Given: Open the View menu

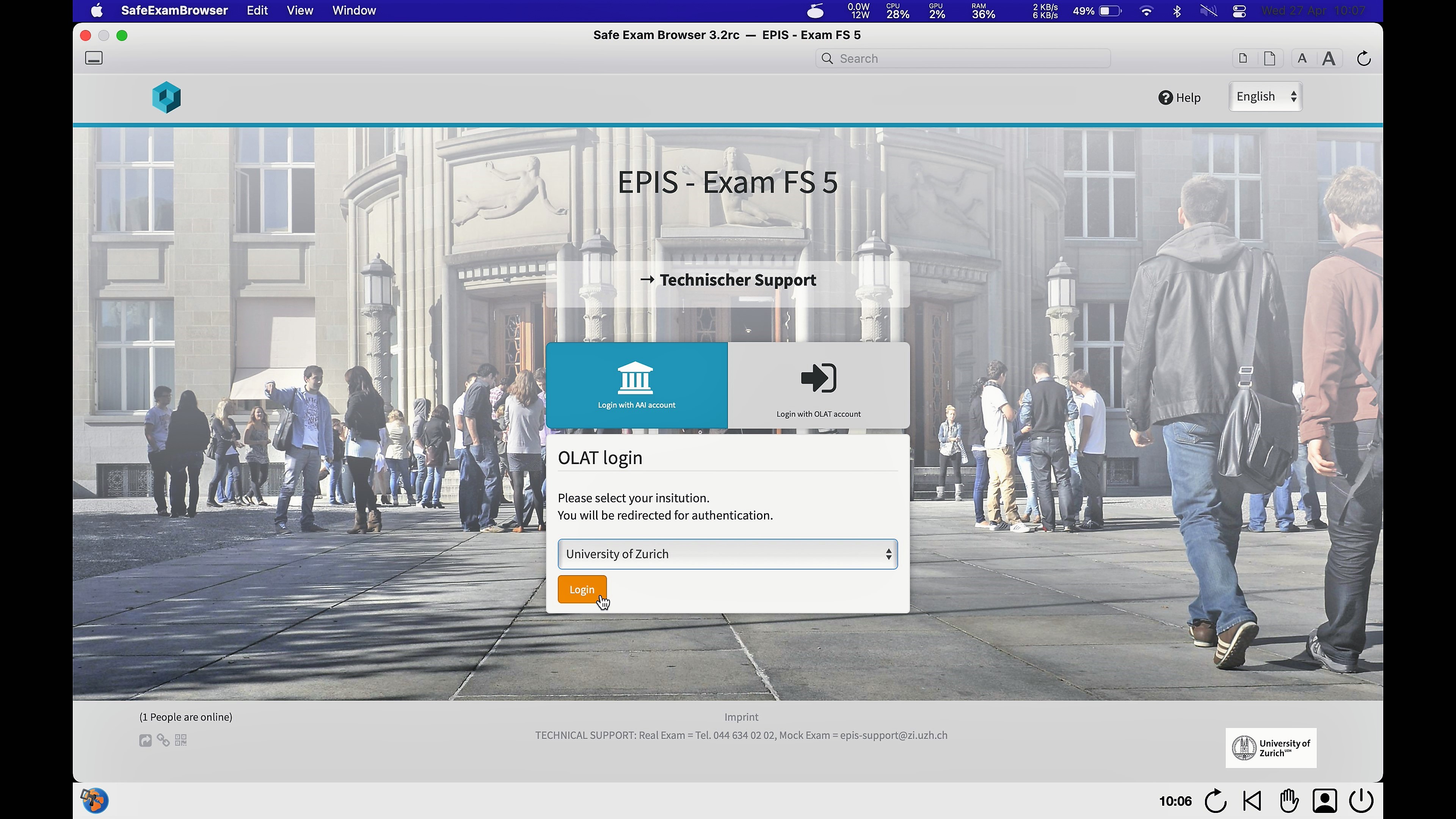Looking at the screenshot, I should pos(300,11).
